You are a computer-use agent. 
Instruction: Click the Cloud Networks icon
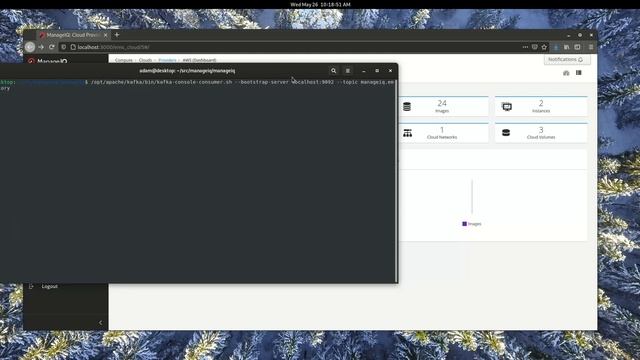[x=407, y=133]
